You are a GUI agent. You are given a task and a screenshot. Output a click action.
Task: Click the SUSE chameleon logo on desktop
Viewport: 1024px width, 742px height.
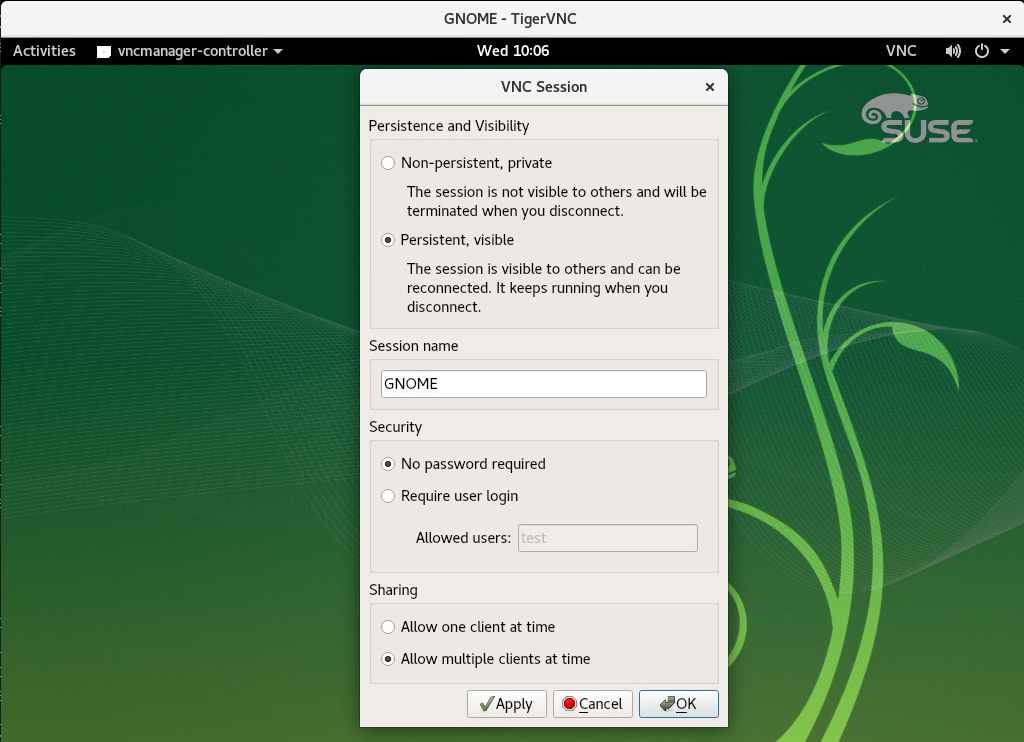(917, 120)
